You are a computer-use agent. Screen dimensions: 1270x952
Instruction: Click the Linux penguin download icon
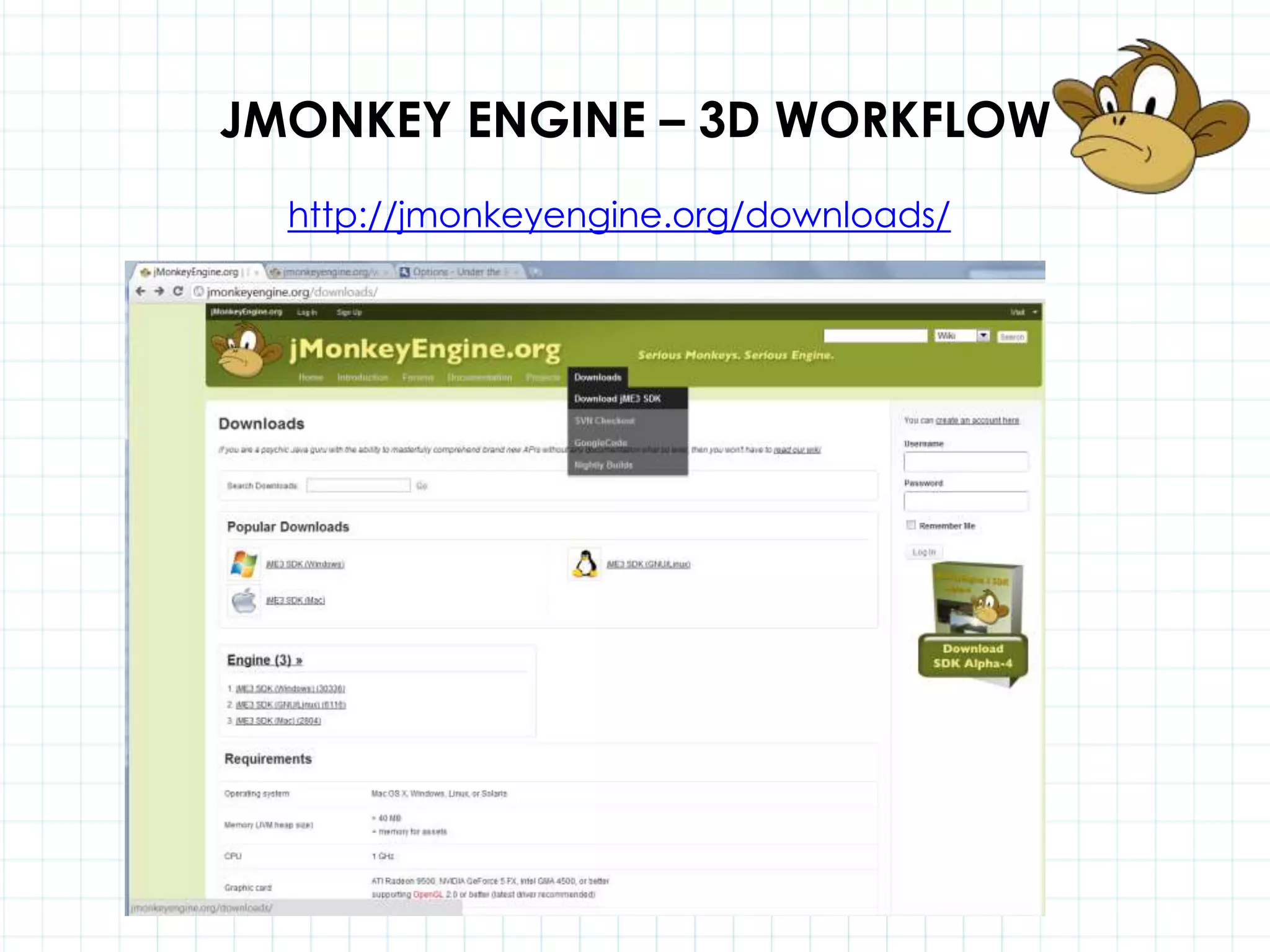click(585, 564)
